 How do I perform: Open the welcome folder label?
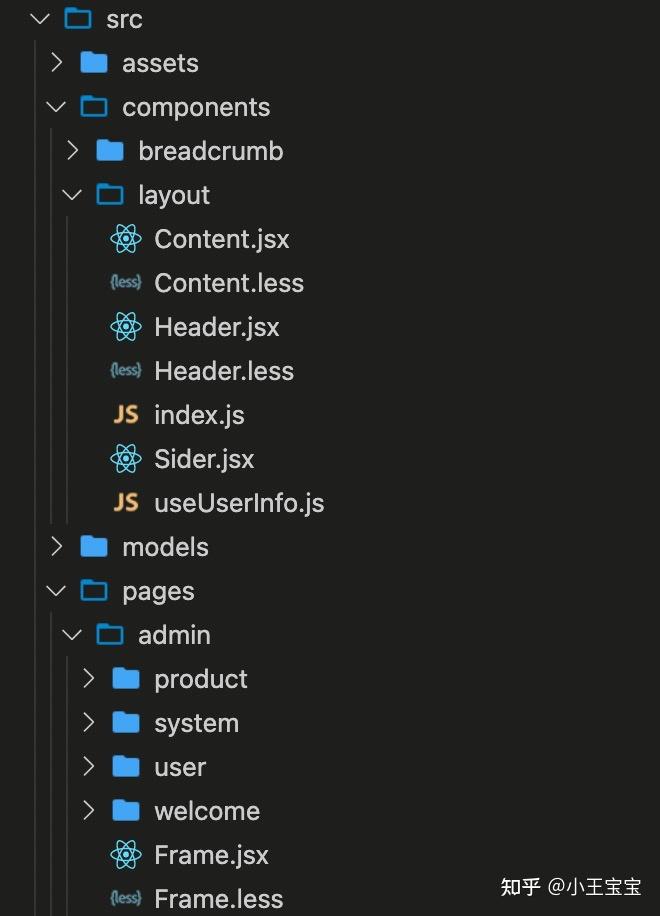tap(207, 811)
